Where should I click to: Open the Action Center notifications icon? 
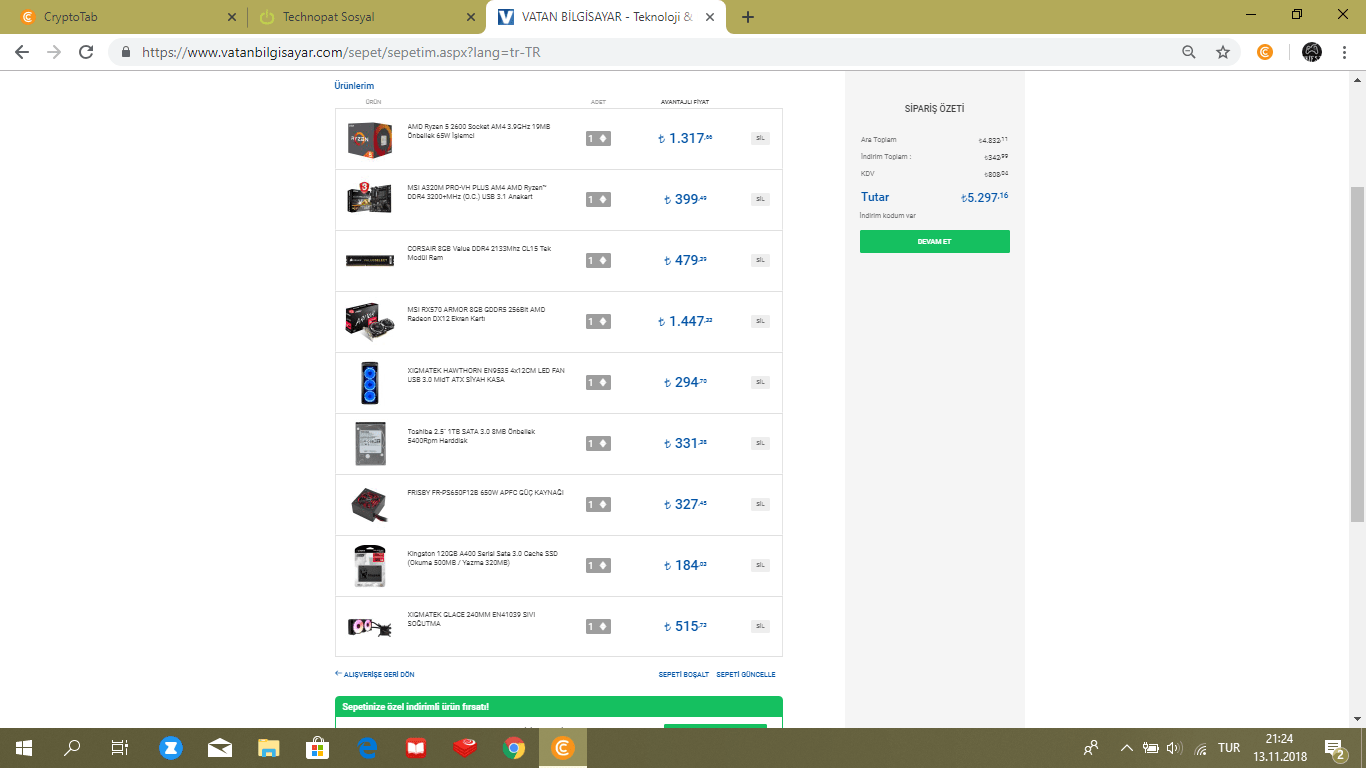[x=1334, y=747]
